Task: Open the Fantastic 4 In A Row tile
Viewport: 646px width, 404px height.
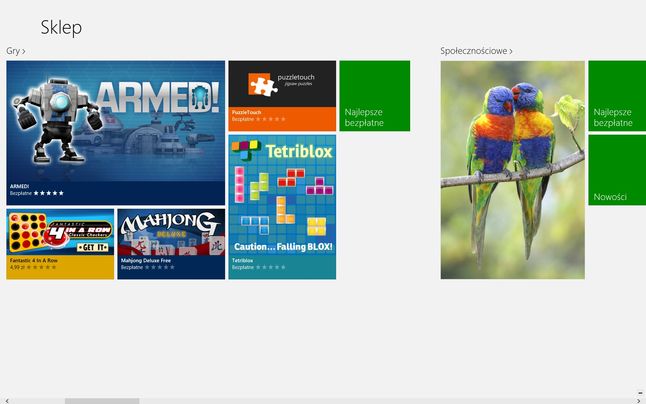Action: tap(60, 244)
